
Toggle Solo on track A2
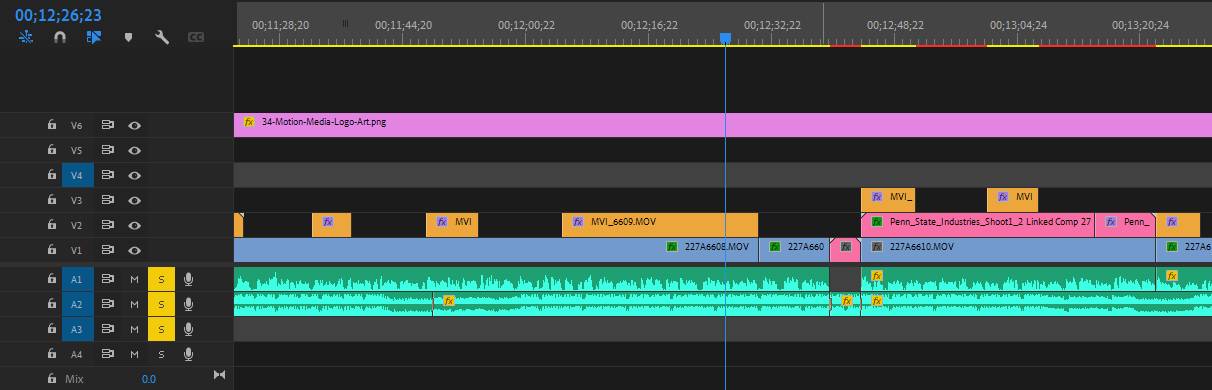(x=161, y=304)
